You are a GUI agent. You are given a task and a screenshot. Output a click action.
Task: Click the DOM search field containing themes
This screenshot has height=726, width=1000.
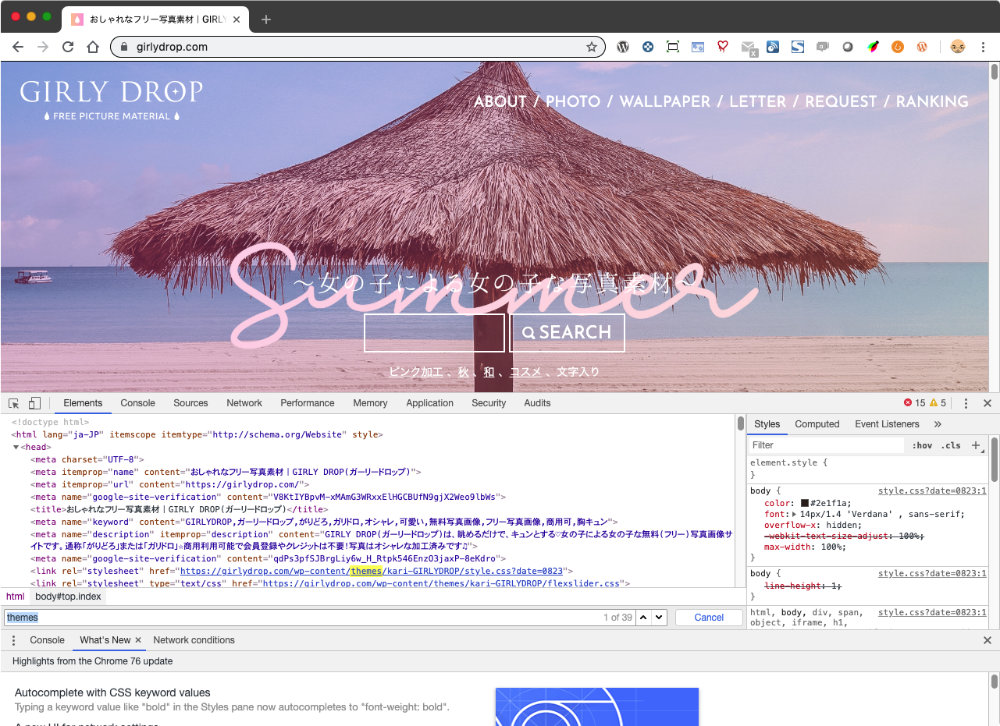click(303, 618)
